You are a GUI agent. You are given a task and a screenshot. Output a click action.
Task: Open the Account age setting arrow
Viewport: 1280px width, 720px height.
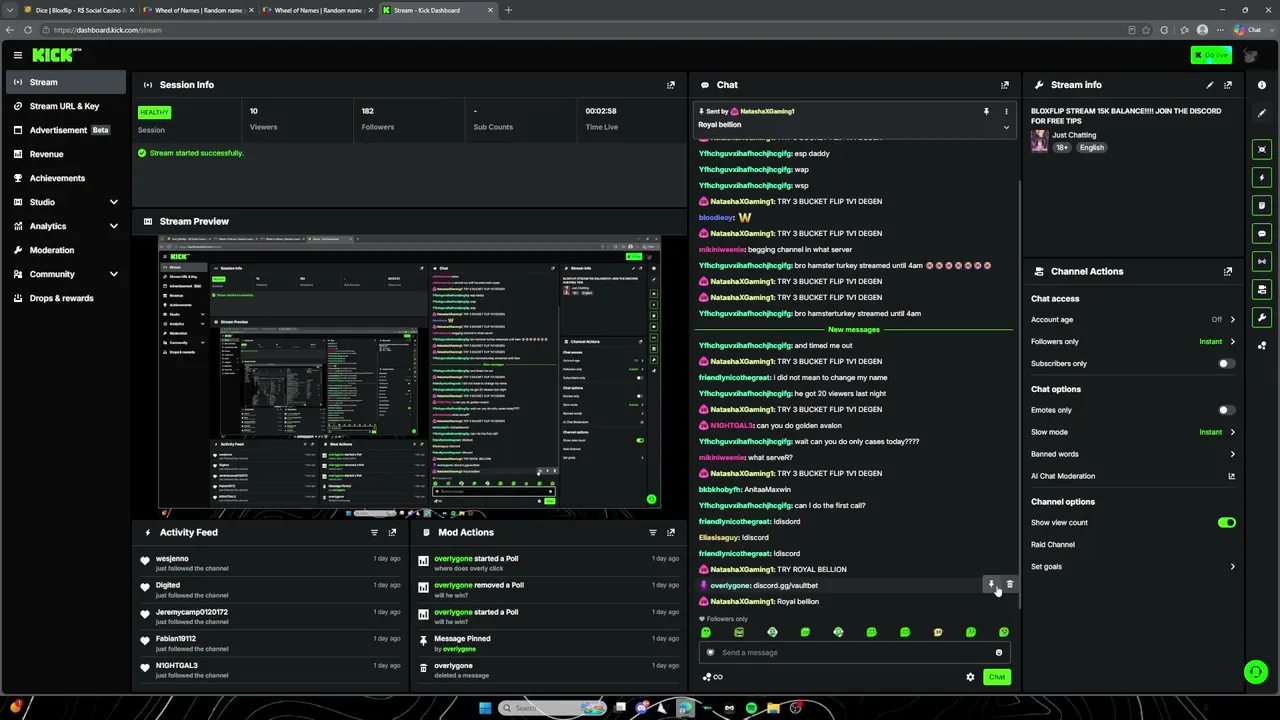click(x=1232, y=320)
